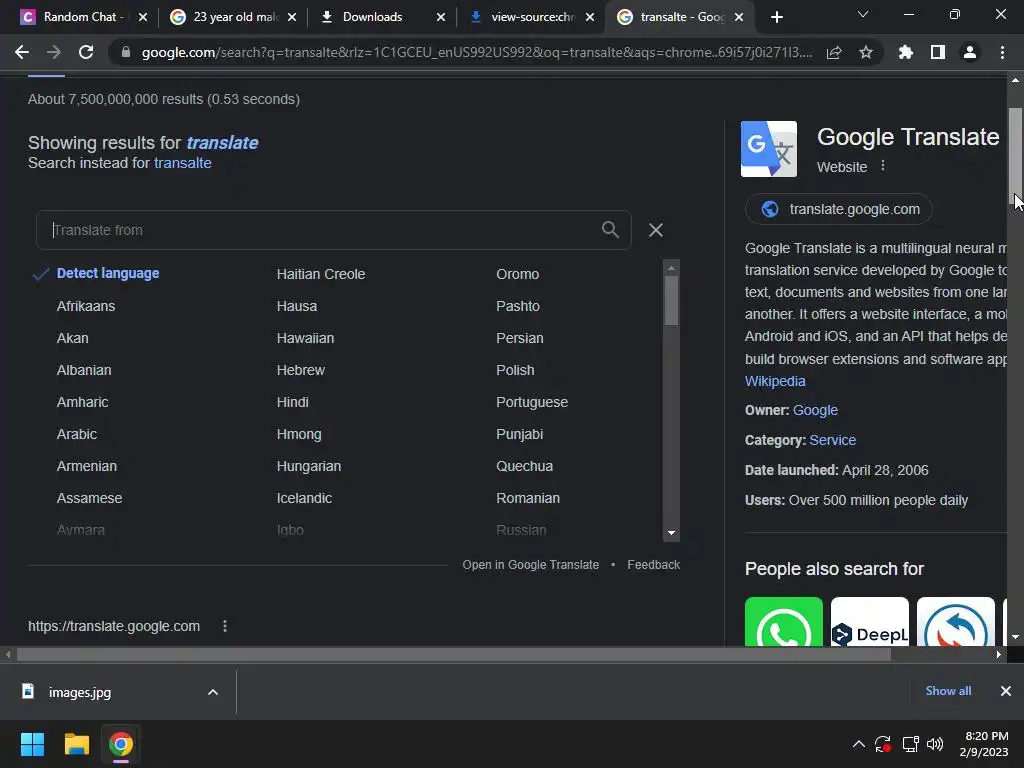Open the https://translate.google.com result

114,626
